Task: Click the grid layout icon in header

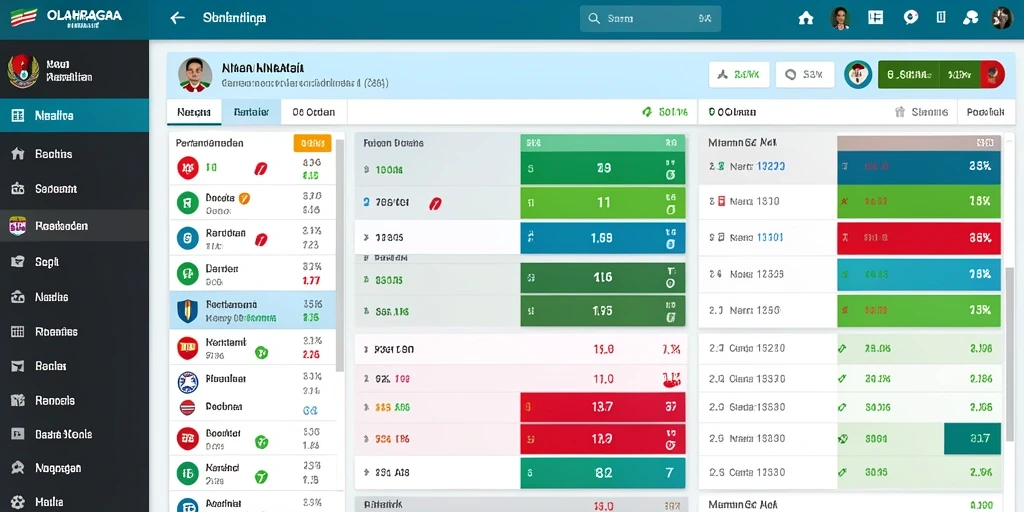Action: click(x=875, y=18)
